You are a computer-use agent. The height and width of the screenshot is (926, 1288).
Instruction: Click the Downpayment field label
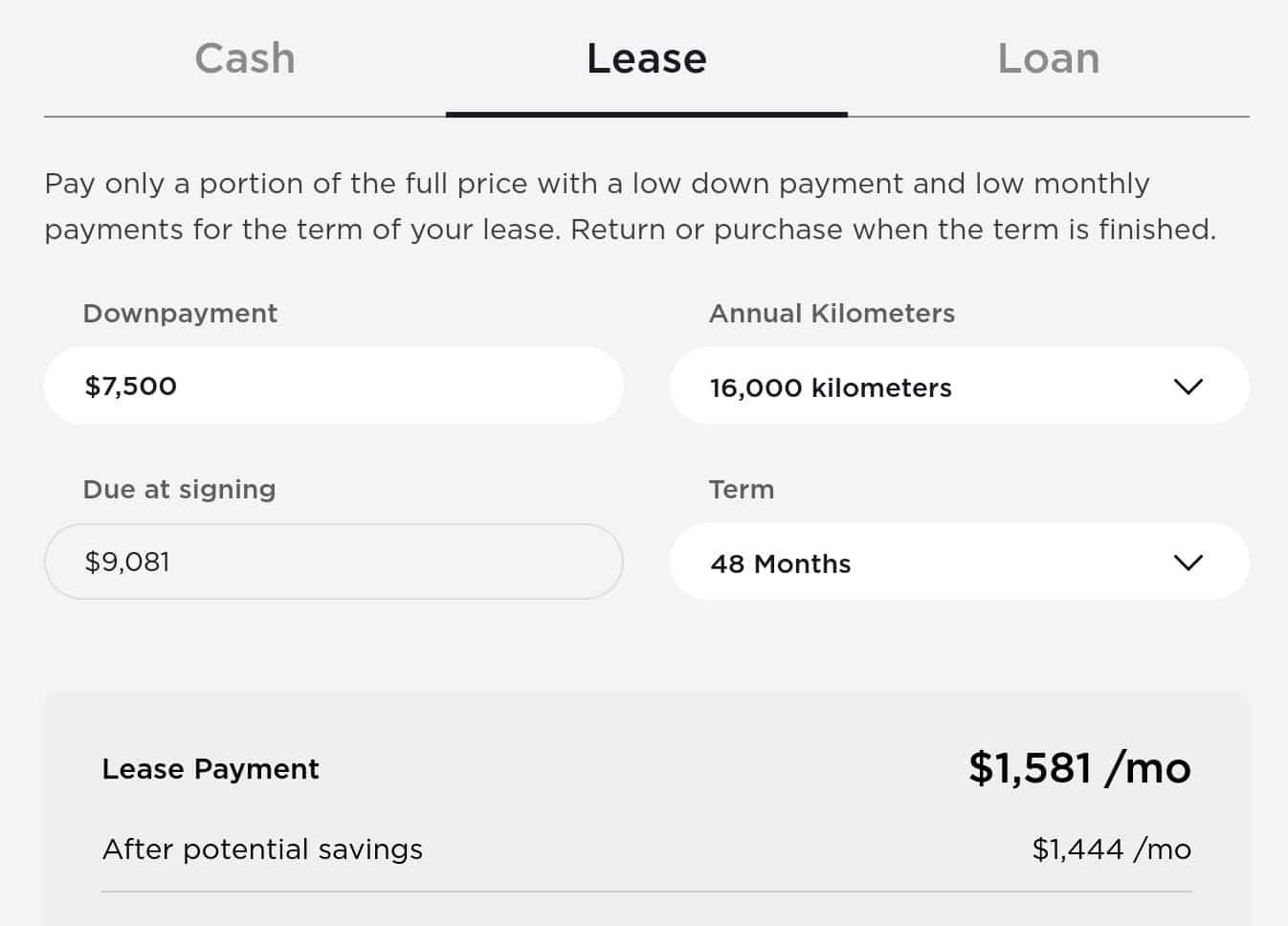[x=180, y=314]
